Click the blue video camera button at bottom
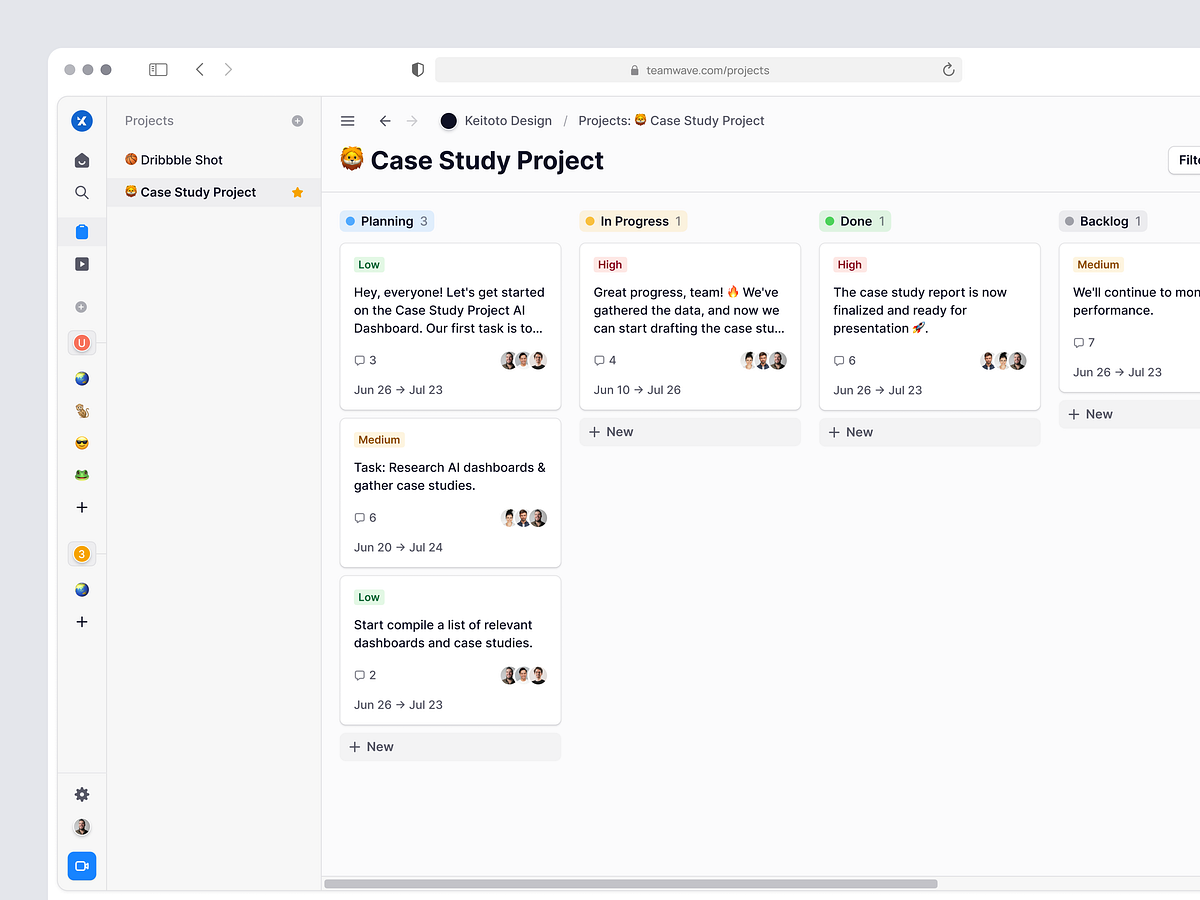1200x900 pixels. 82,866
